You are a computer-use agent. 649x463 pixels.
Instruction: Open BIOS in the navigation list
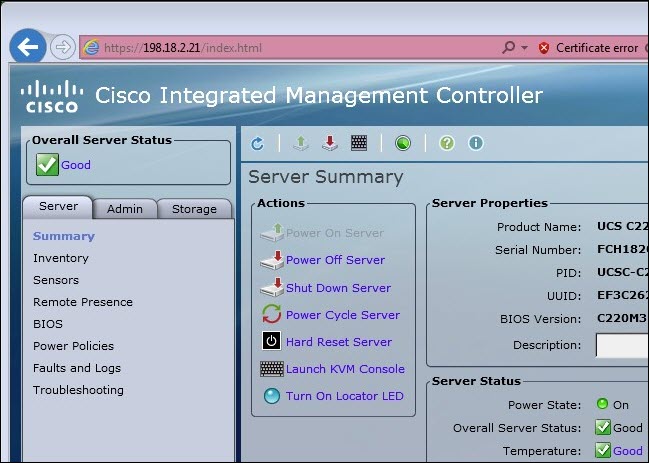click(x=48, y=324)
